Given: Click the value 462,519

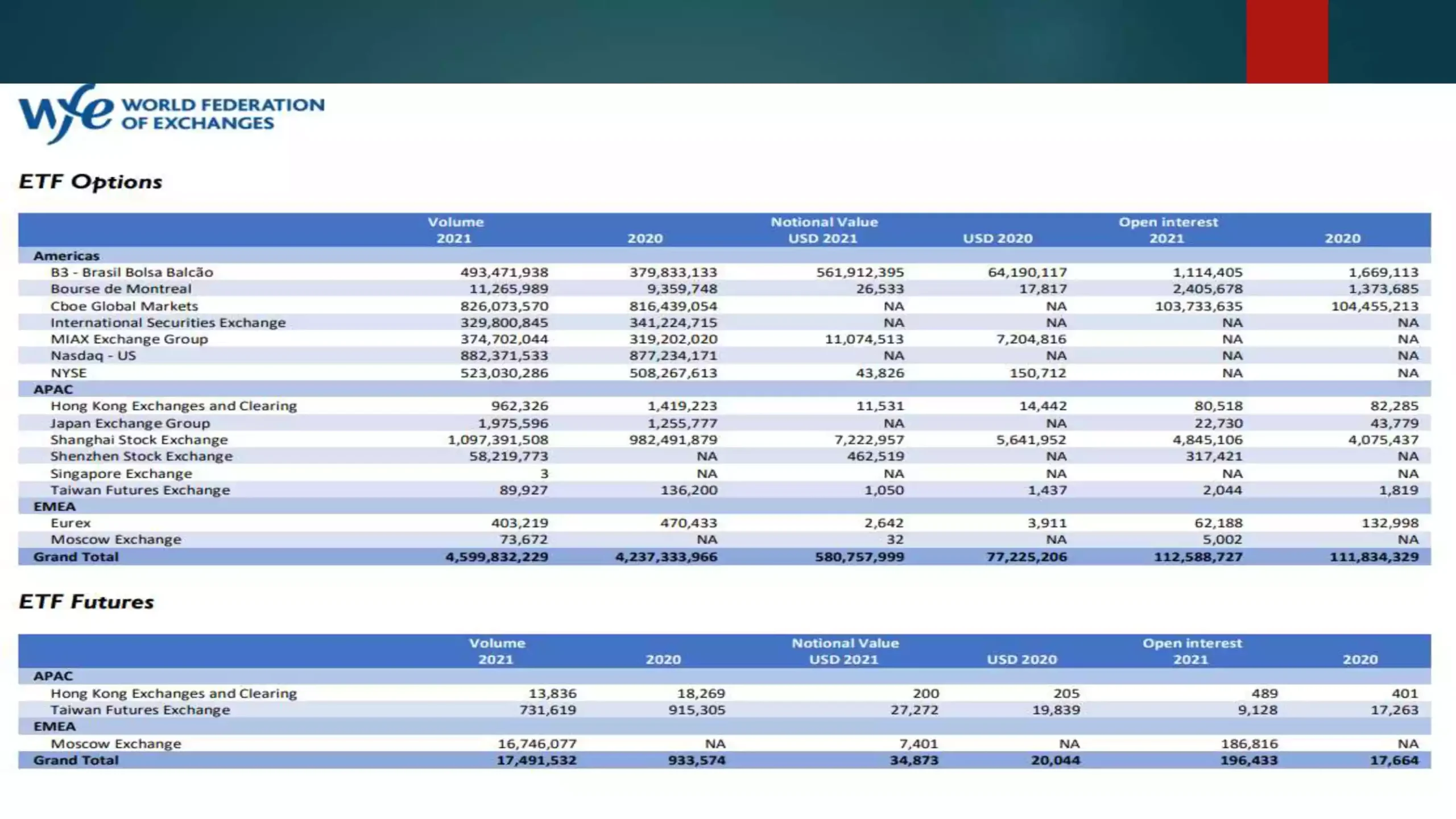Looking at the screenshot, I should tap(876, 456).
